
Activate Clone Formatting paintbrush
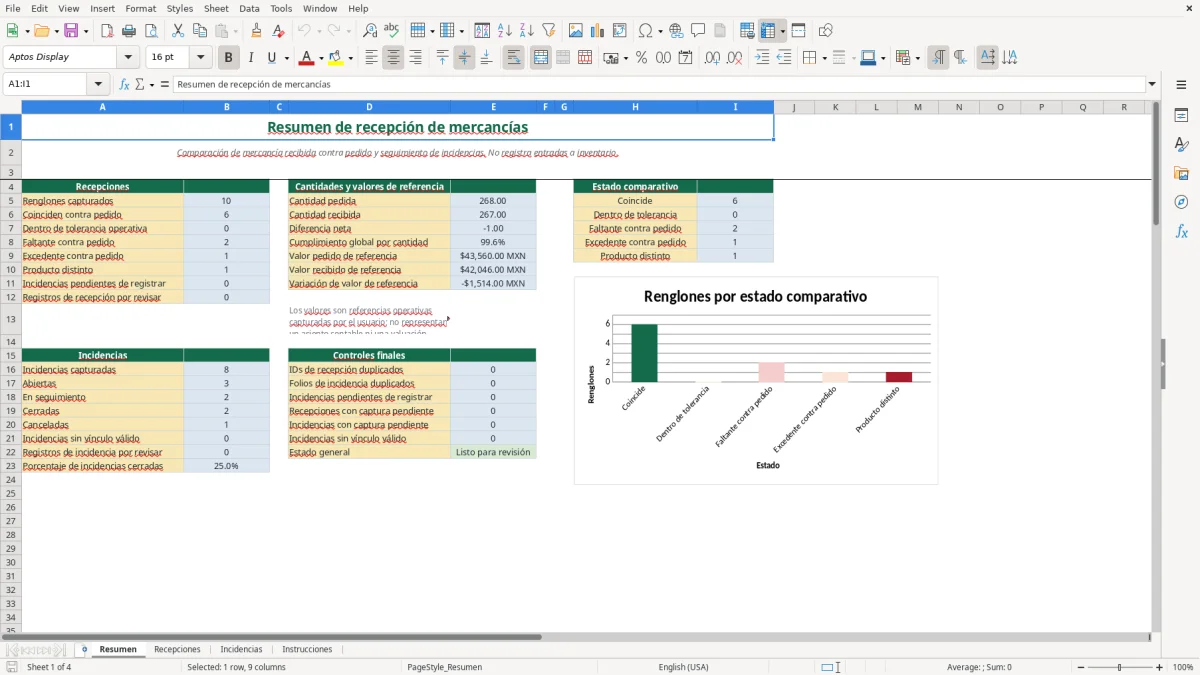pyautogui.click(x=256, y=31)
